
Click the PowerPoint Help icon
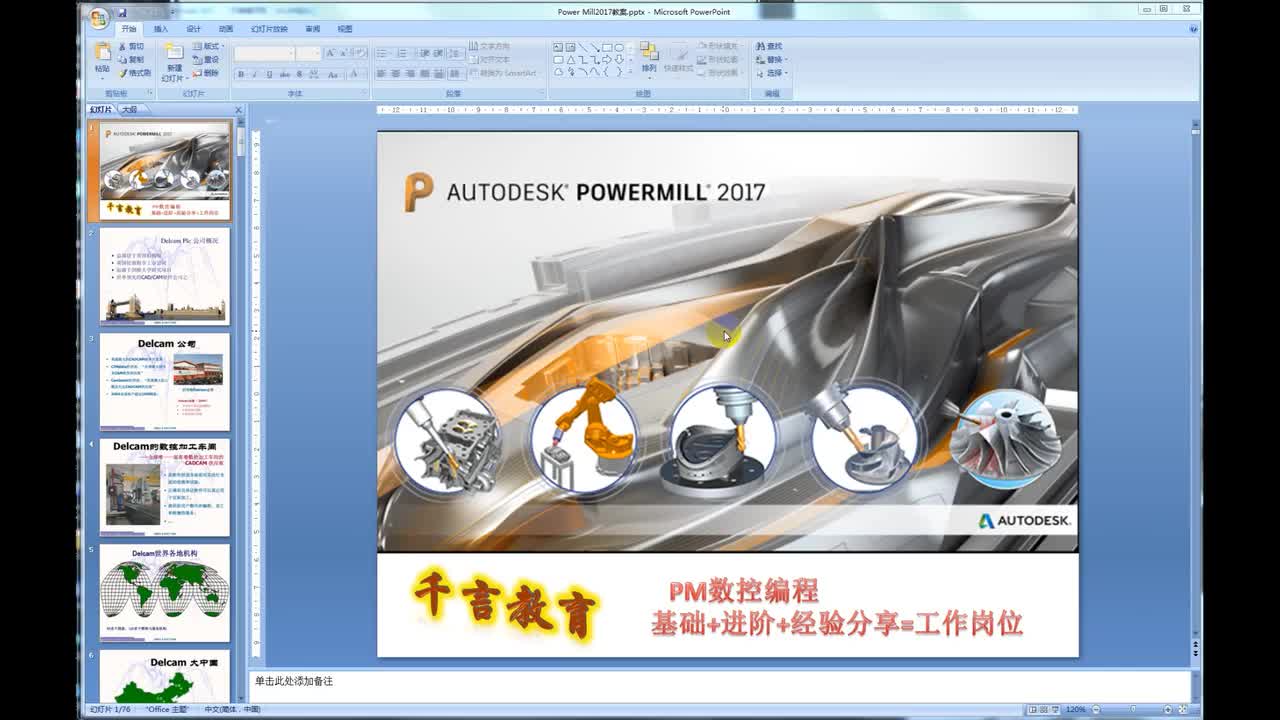coord(1193,29)
